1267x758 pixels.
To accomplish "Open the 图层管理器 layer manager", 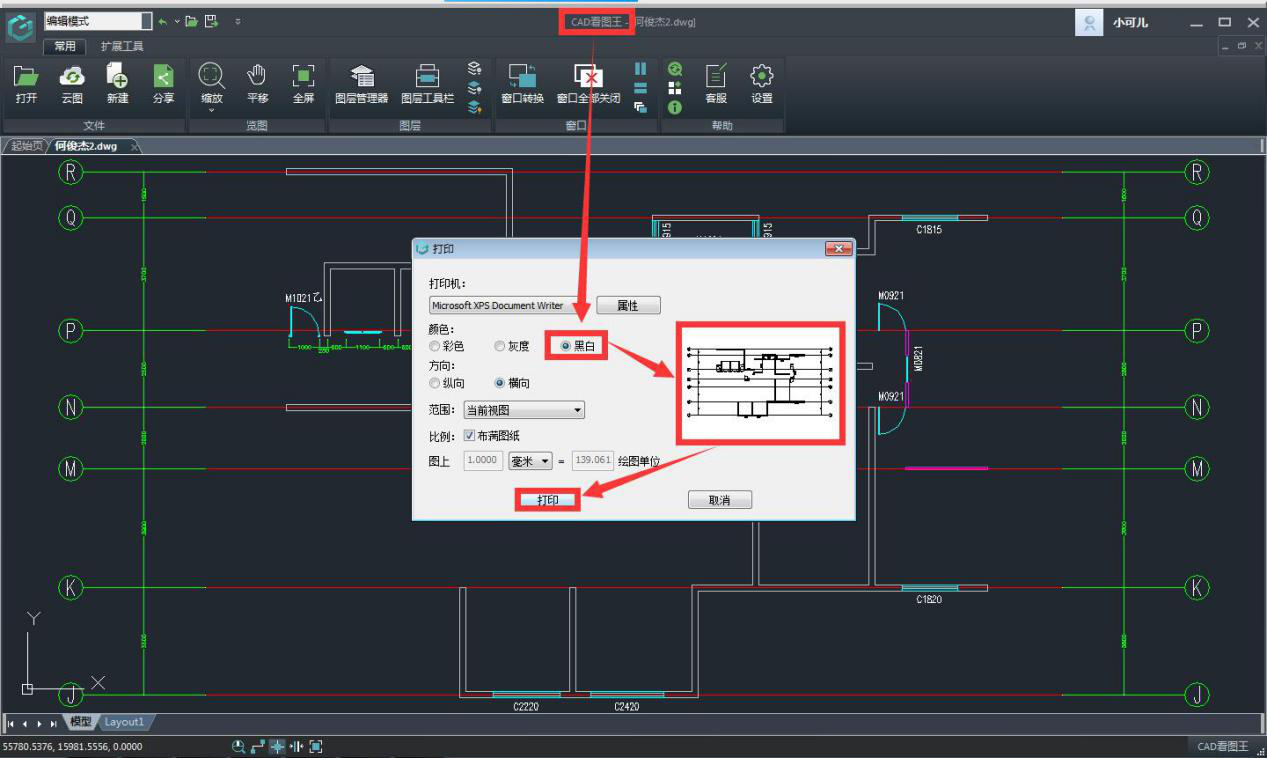I will [x=361, y=77].
